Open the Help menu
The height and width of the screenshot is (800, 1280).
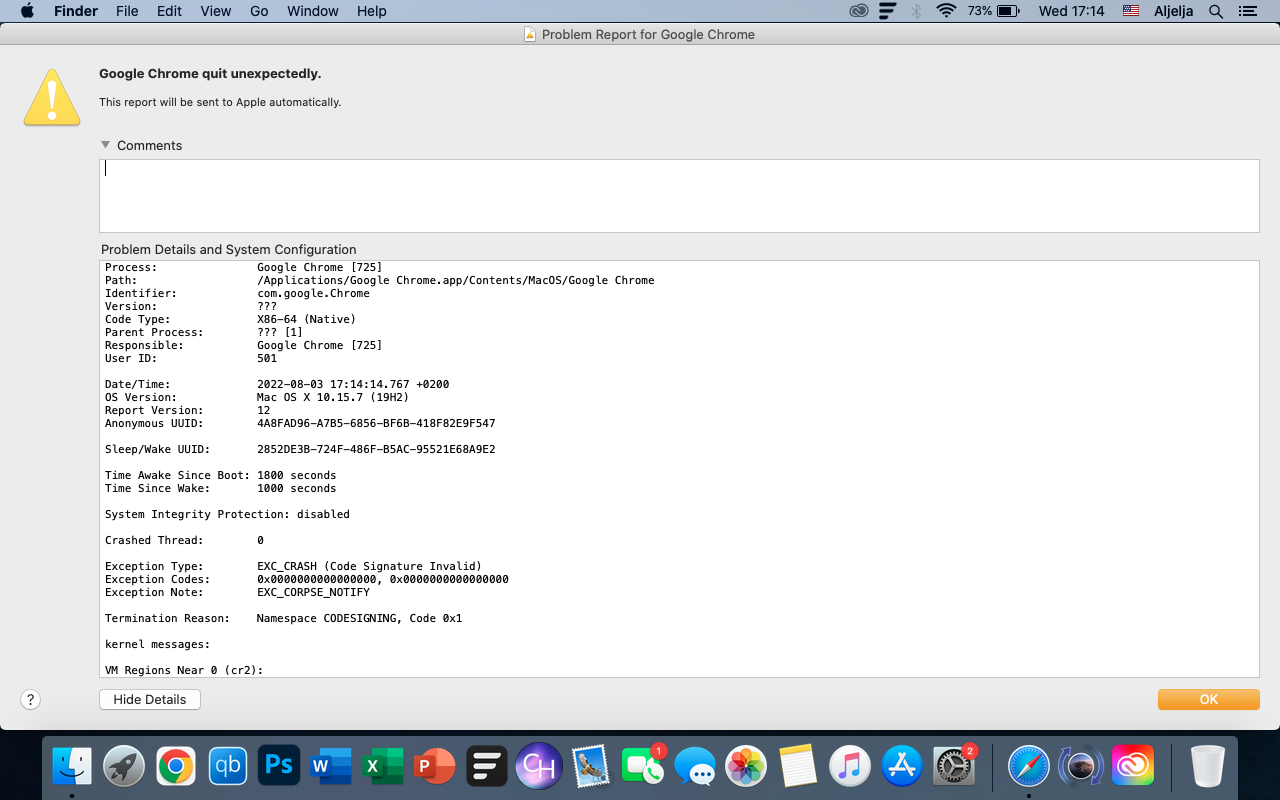tap(372, 11)
